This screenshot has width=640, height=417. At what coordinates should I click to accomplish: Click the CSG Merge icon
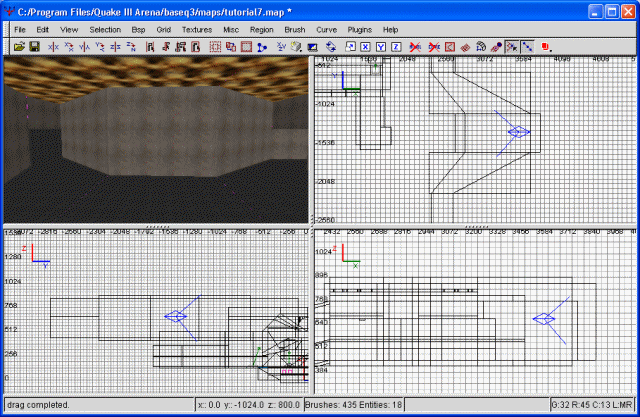coord(246,47)
